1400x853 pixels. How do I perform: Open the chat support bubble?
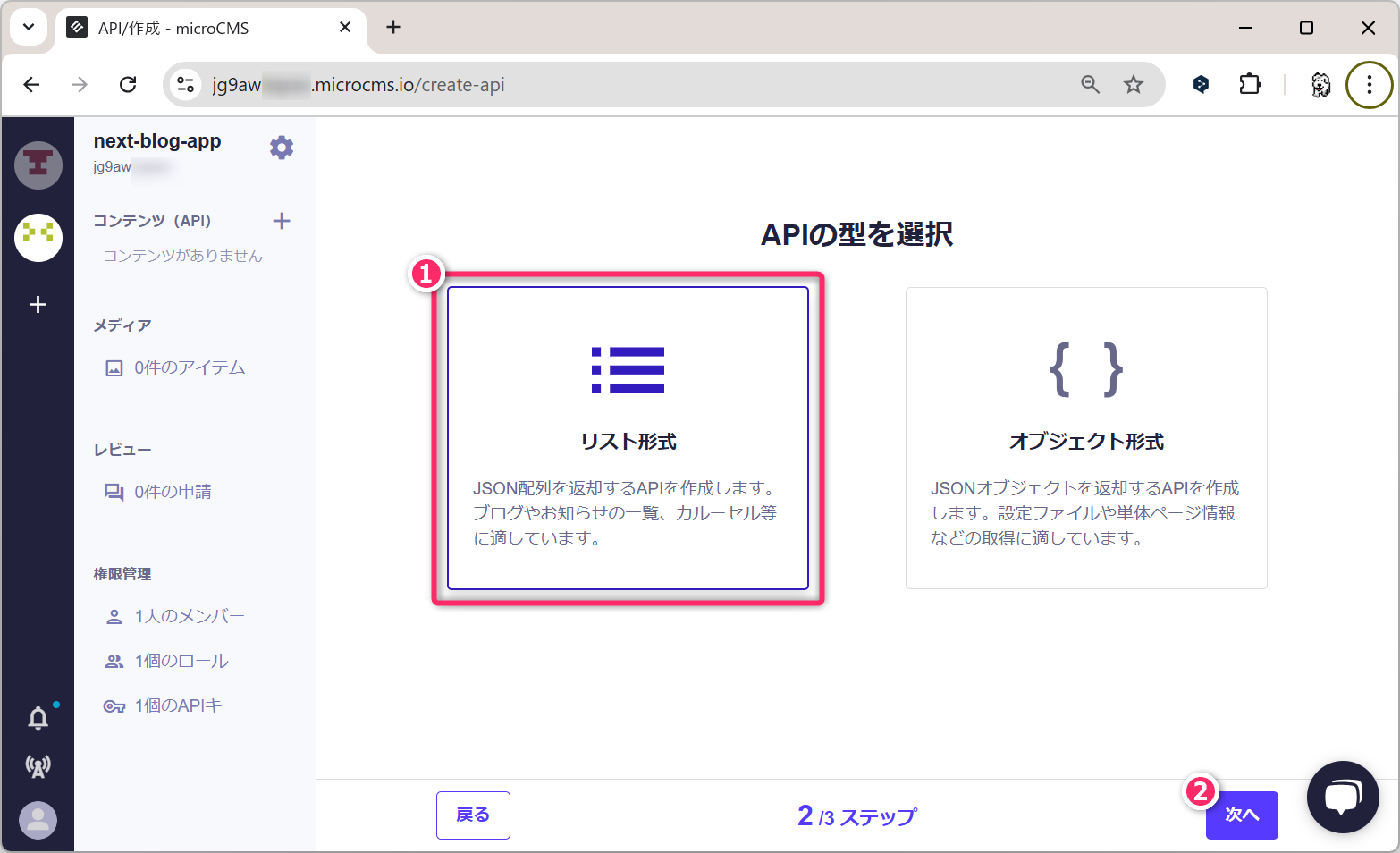click(1342, 796)
